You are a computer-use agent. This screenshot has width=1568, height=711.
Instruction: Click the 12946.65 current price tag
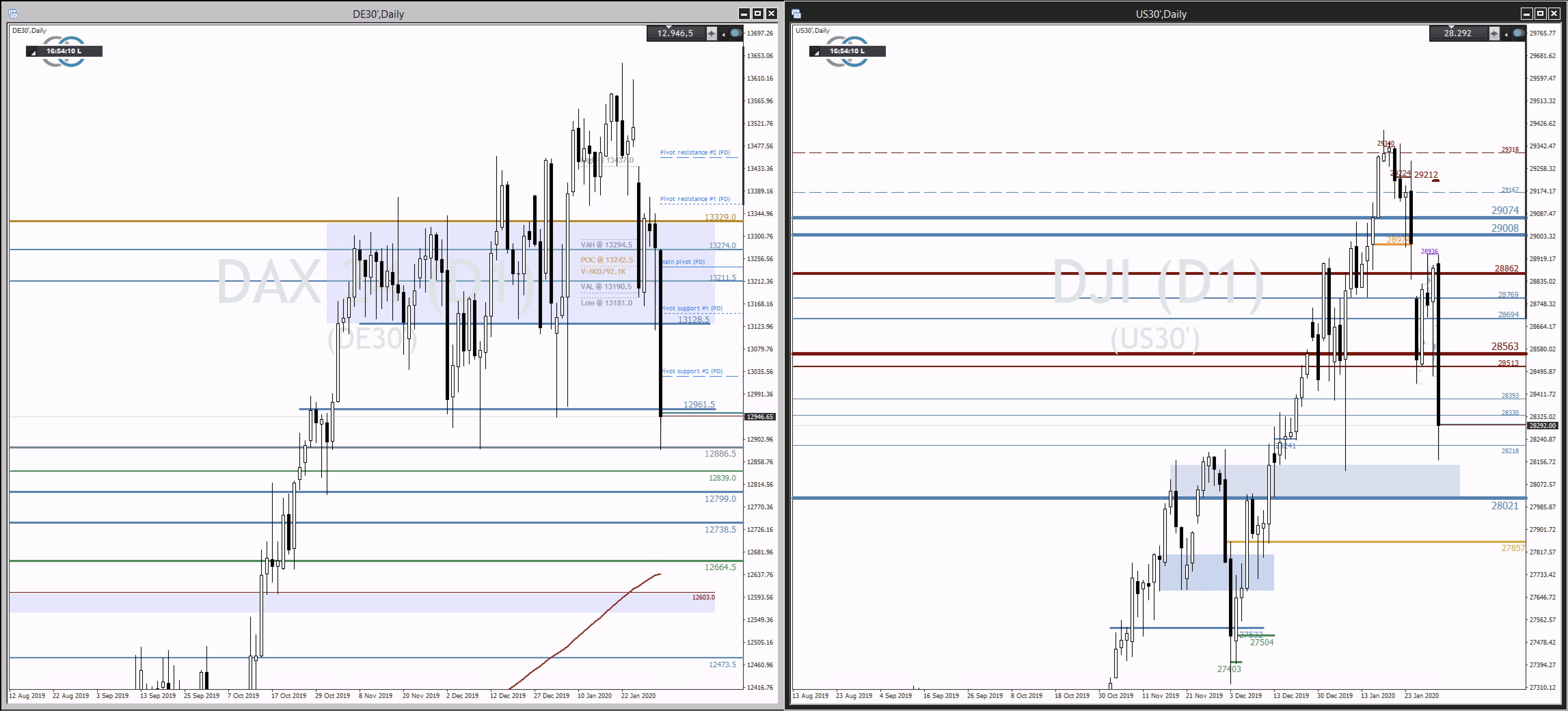760,417
